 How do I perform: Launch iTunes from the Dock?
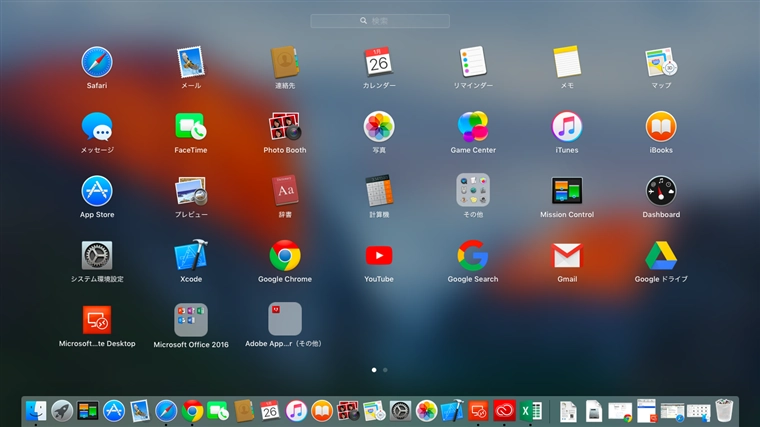coord(296,411)
